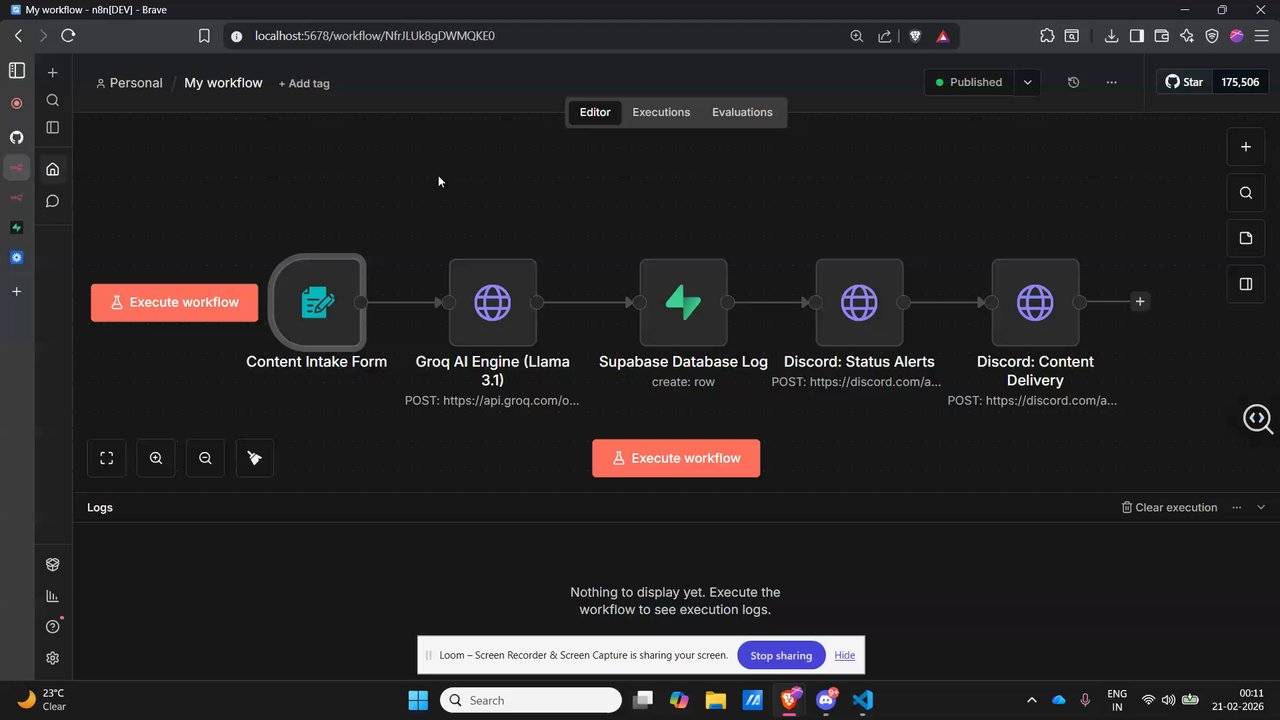Open the Windows Start menu
Viewport: 1280px width, 720px height.
point(418,700)
